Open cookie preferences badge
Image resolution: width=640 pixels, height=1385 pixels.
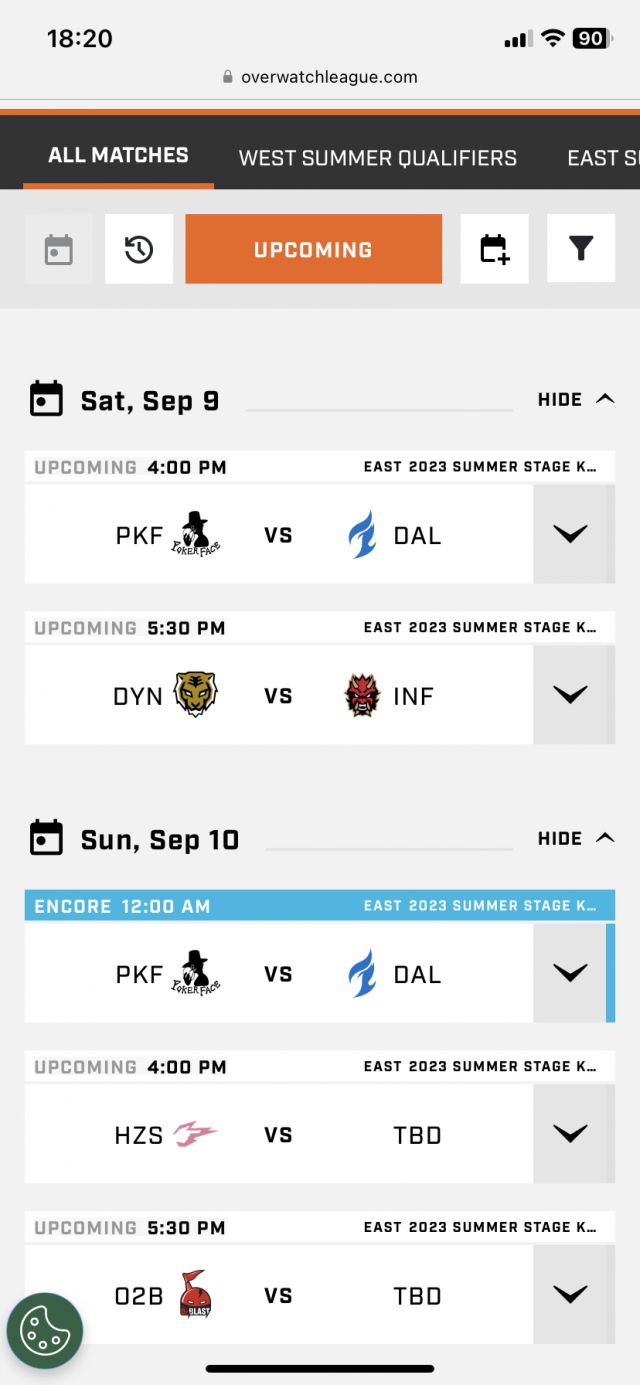pyautogui.click(x=45, y=1331)
